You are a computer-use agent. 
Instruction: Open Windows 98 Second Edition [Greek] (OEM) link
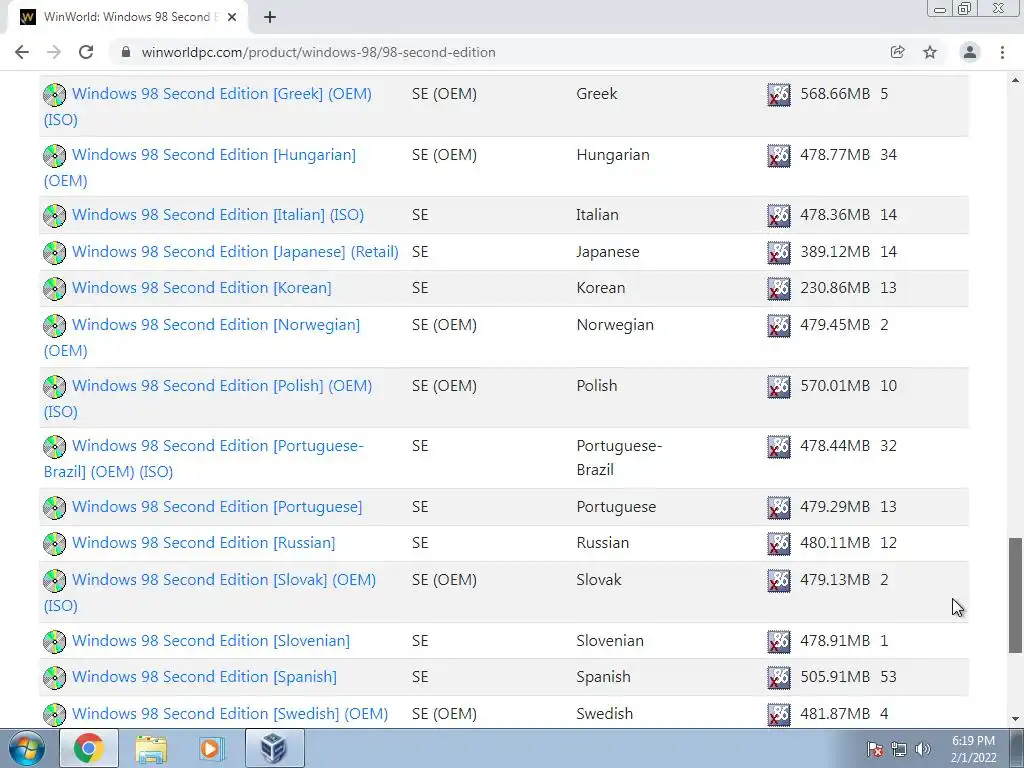tap(221, 93)
